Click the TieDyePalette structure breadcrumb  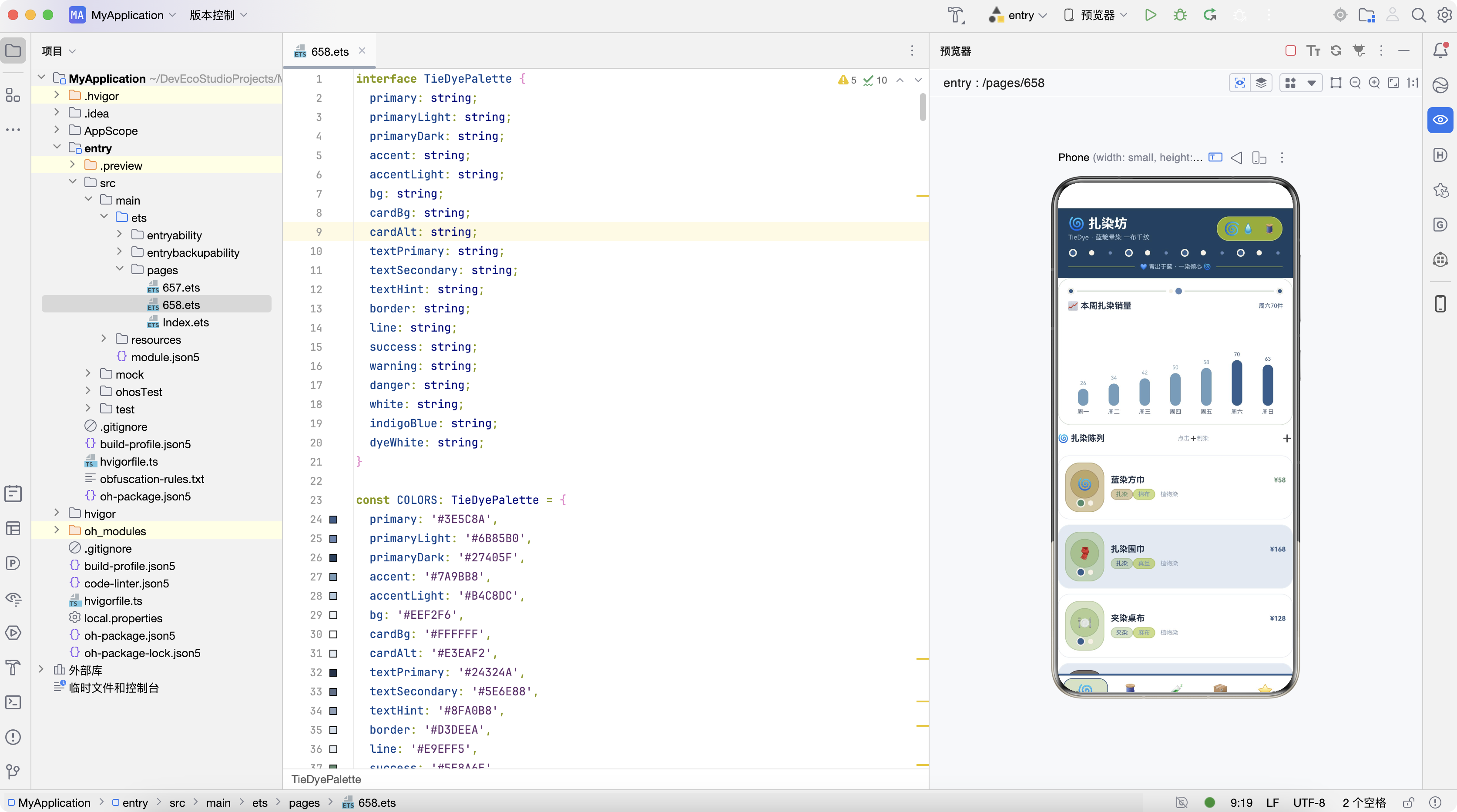pyautogui.click(x=326, y=779)
